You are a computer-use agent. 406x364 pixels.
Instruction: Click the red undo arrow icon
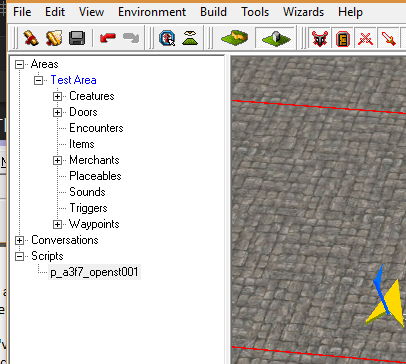pos(108,38)
